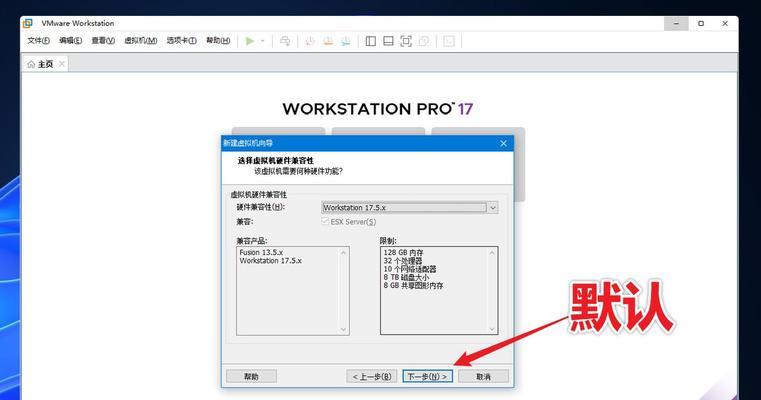Click the full screen mode icon
The height and width of the screenshot is (400, 761).
[x=406, y=41]
